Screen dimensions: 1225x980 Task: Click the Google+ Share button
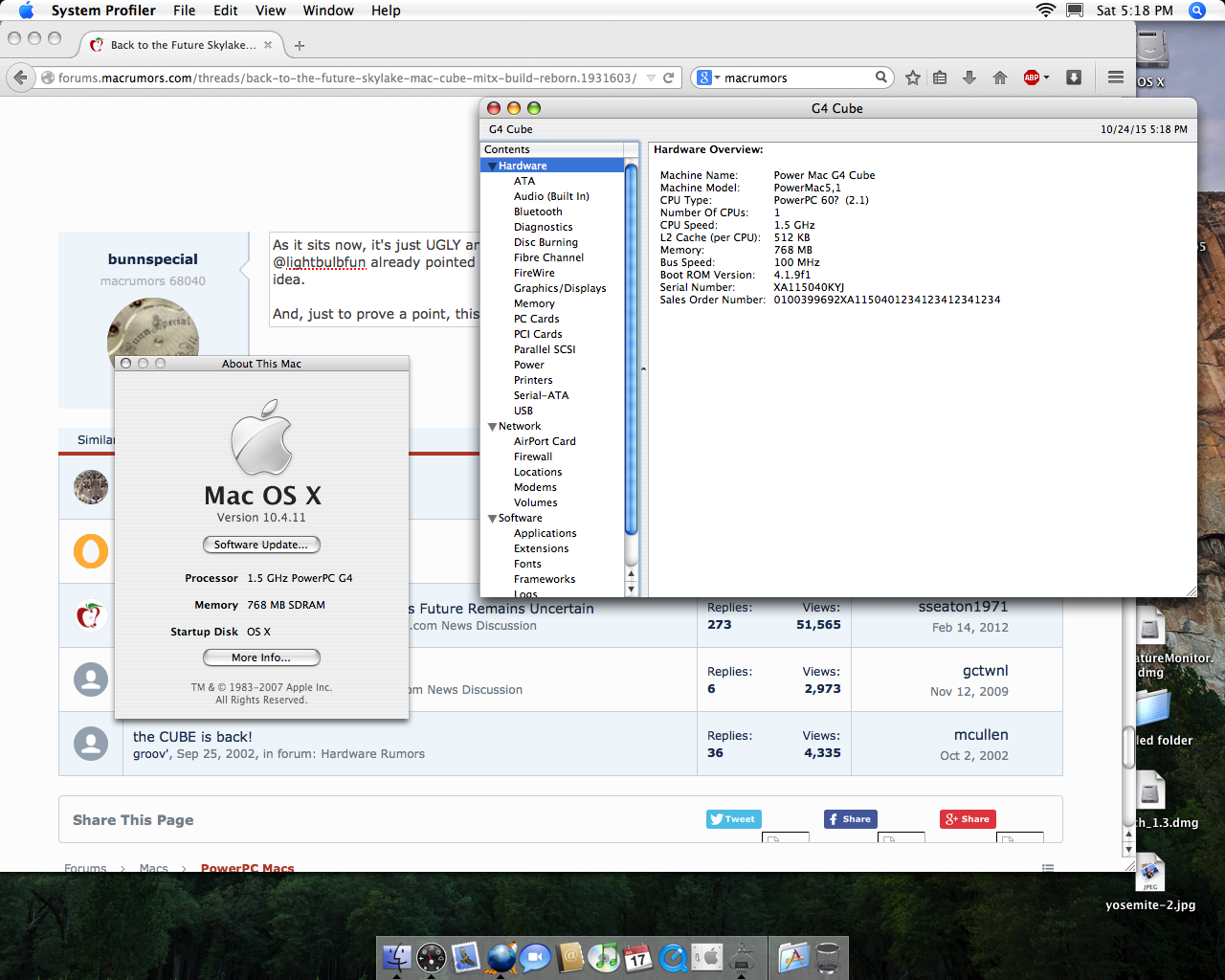(x=968, y=819)
